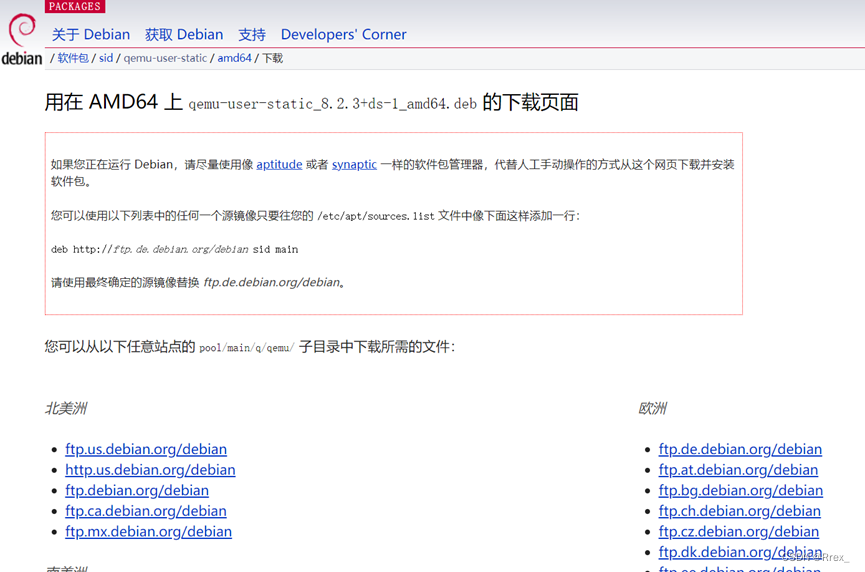Open the PACKAGES red banner
The height and width of the screenshot is (572, 865).
75,7
